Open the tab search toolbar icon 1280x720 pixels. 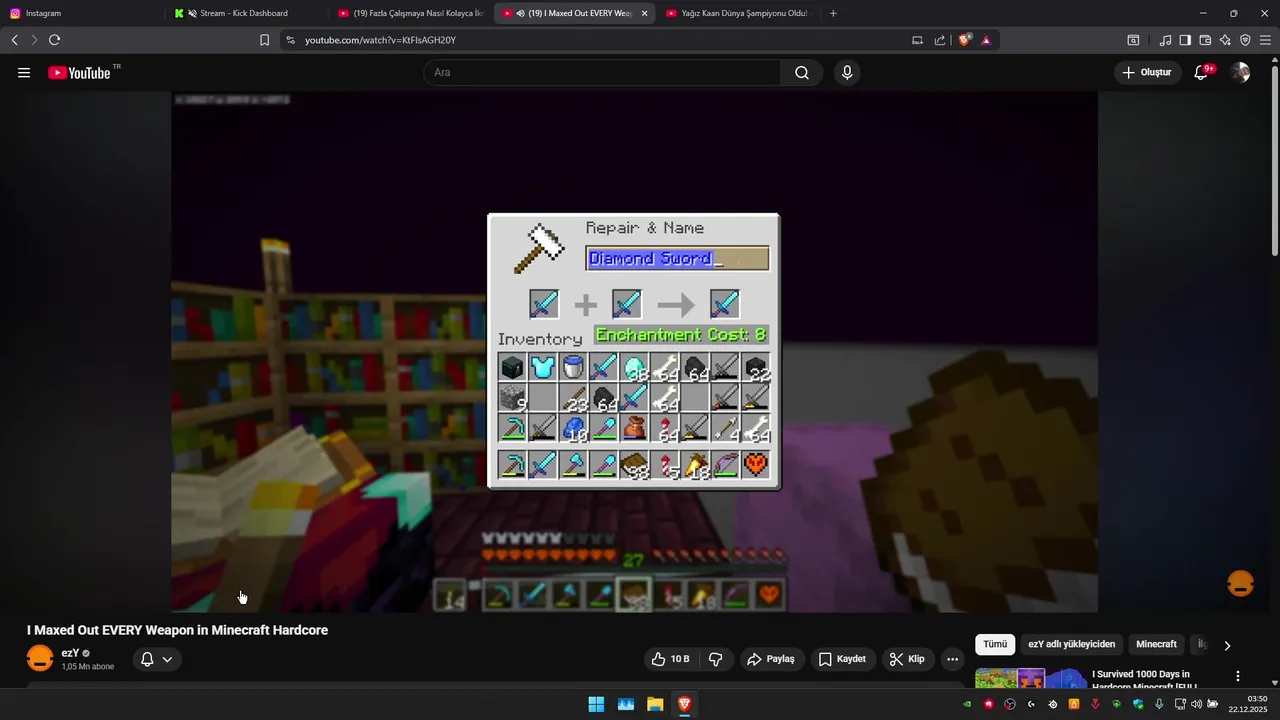tap(1133, 40)
